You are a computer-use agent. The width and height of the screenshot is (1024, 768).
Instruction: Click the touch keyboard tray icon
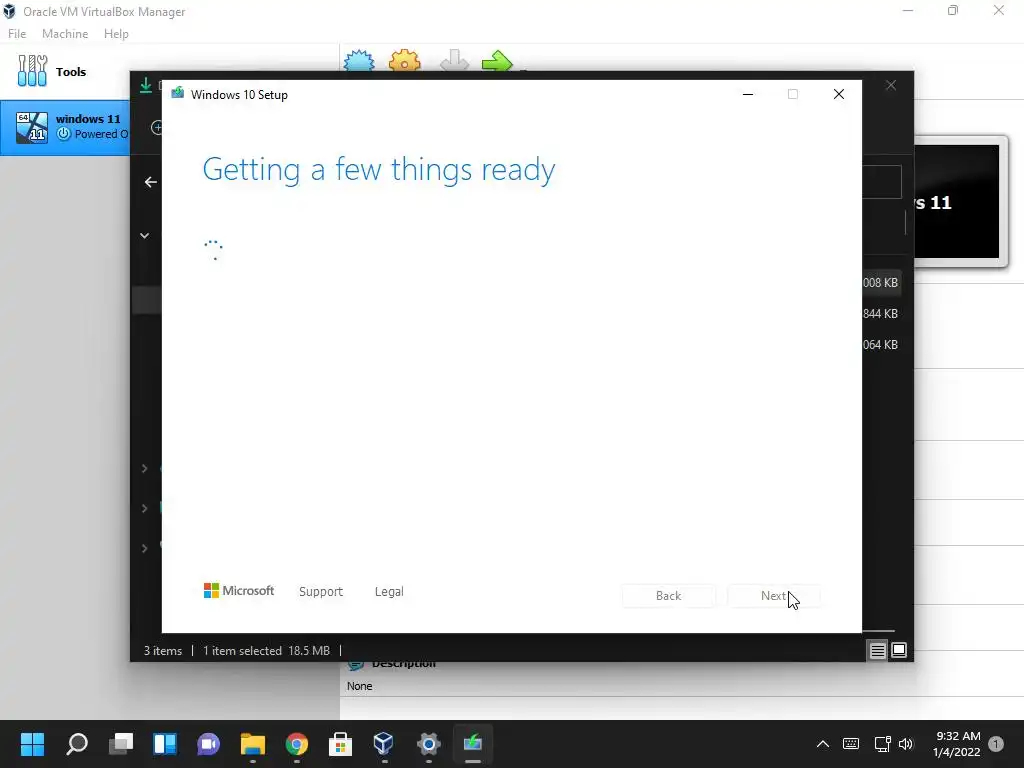click(x=851, y=743)
